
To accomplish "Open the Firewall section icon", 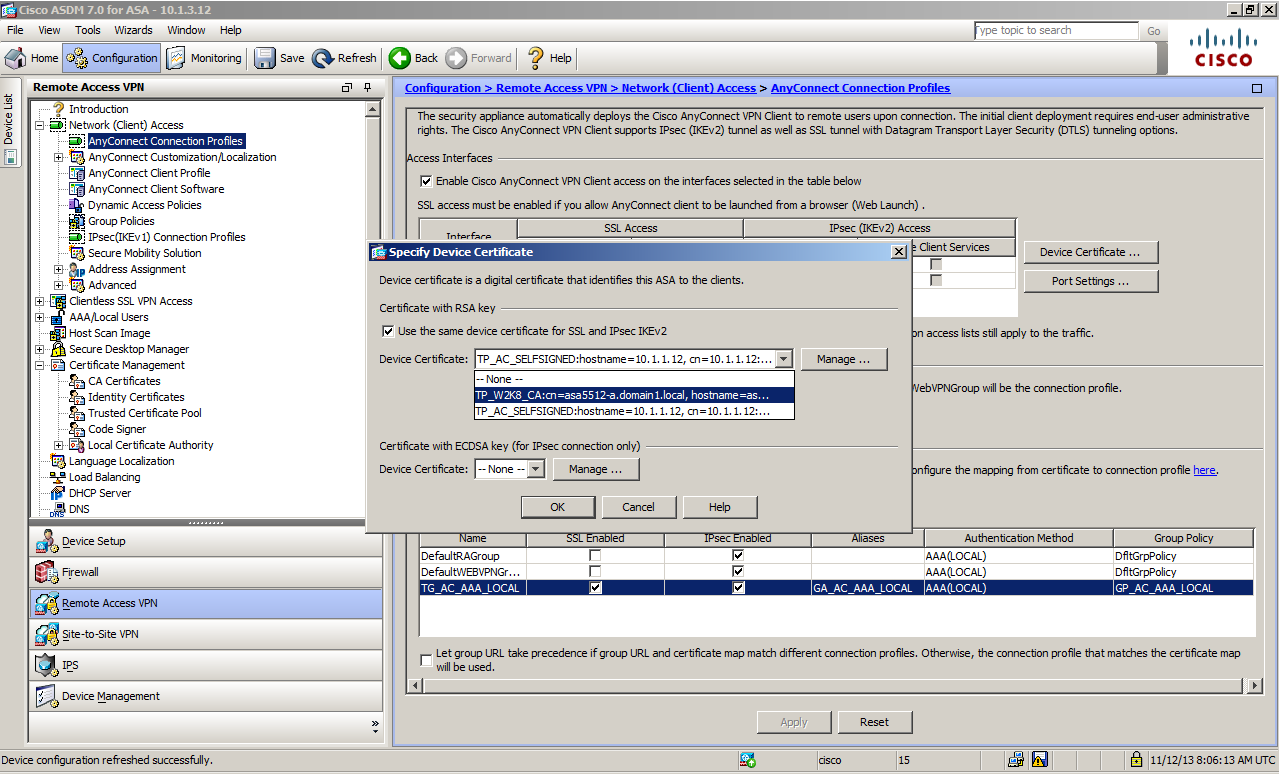I will coord(47,572).
